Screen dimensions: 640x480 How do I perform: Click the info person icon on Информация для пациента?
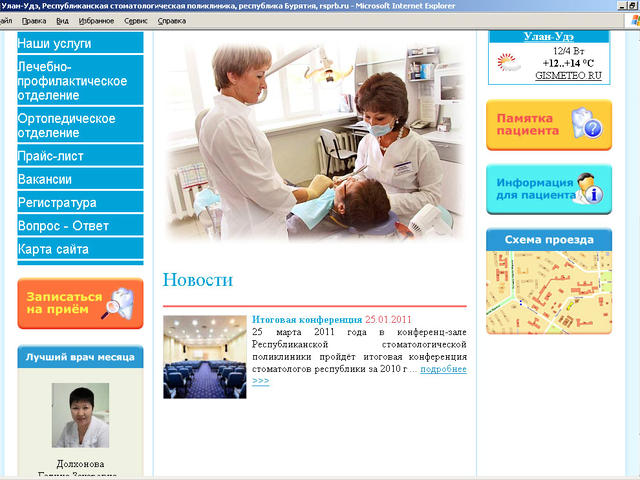(590, 189)
